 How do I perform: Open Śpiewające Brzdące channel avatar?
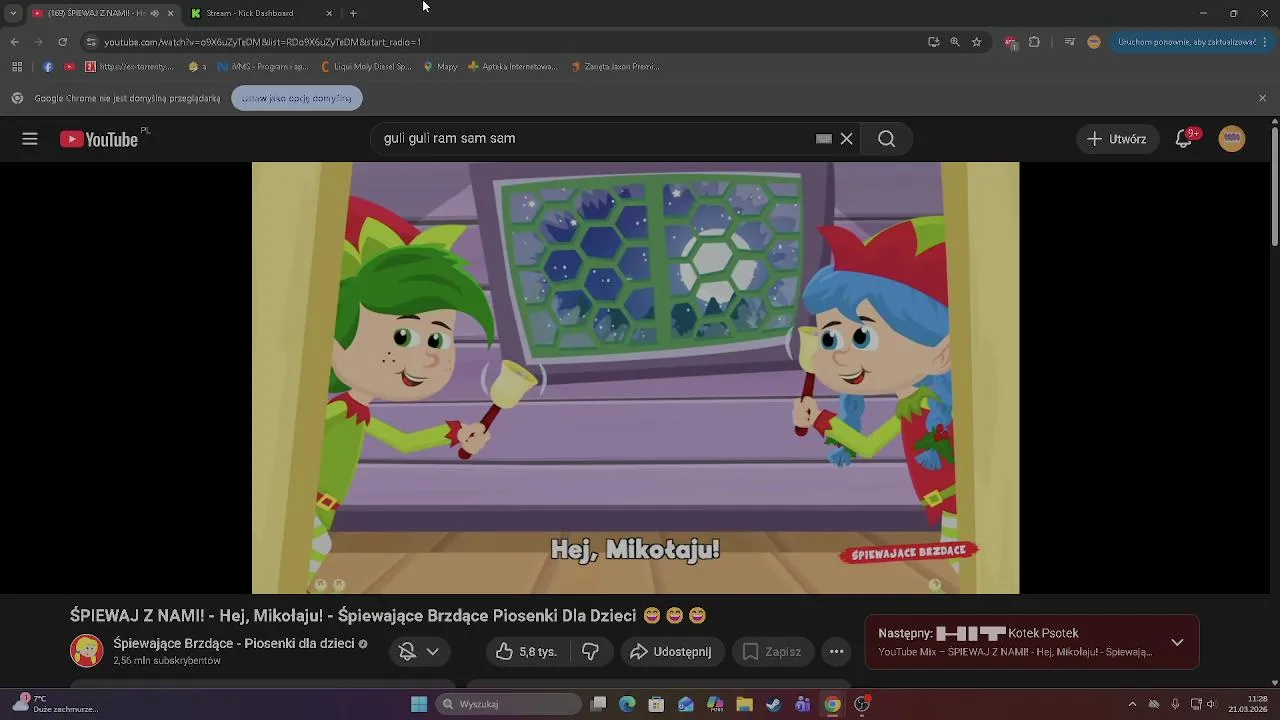point(86,651)
